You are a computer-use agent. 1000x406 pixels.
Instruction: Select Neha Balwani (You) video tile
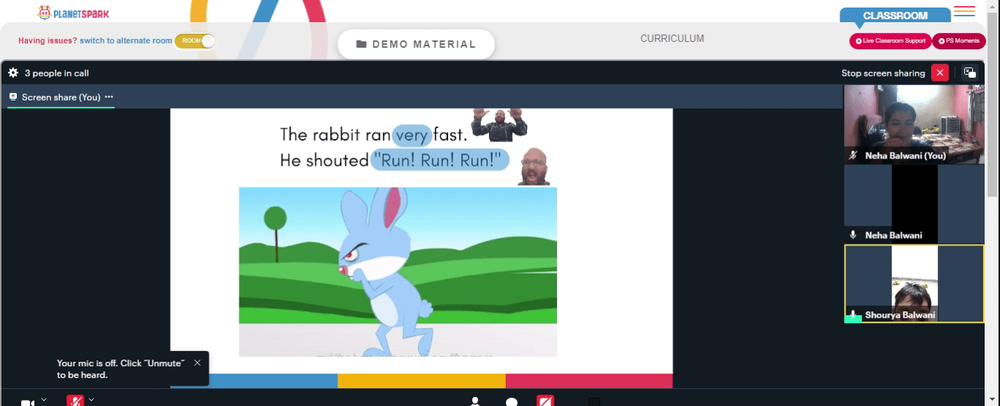[x=914, y=124]
